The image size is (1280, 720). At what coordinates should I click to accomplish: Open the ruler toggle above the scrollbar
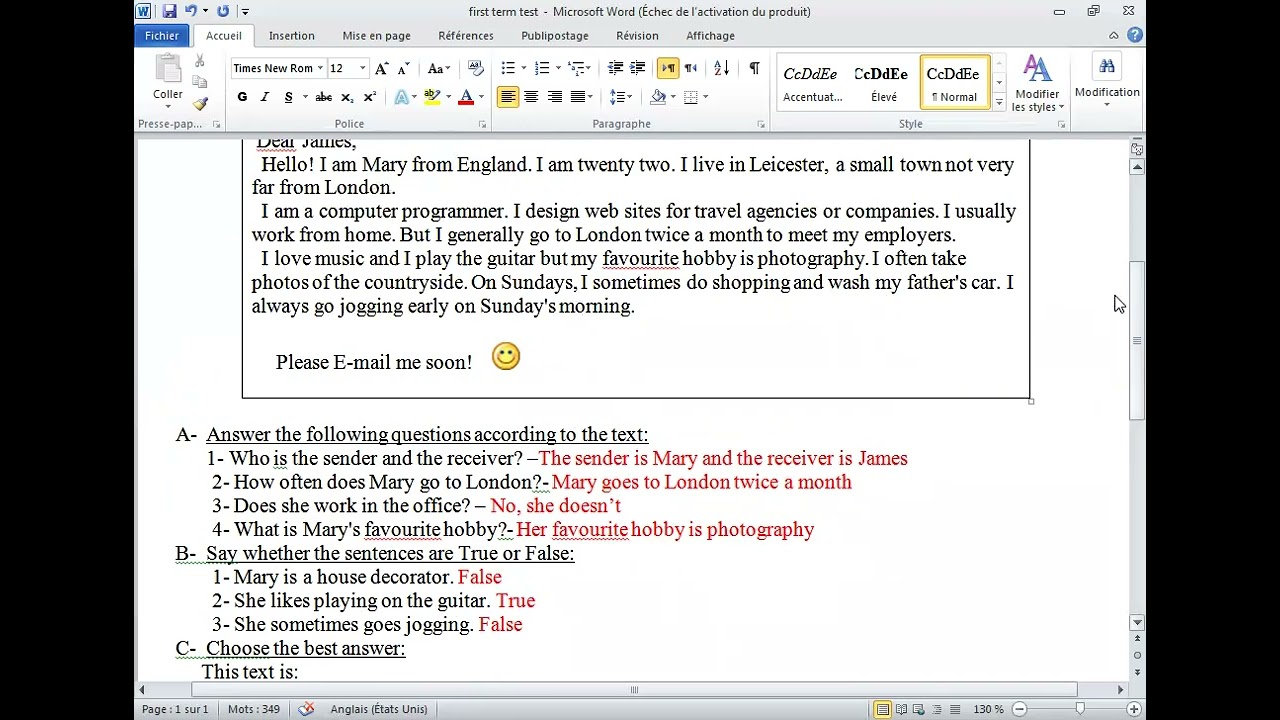[x=1137, y=149]
